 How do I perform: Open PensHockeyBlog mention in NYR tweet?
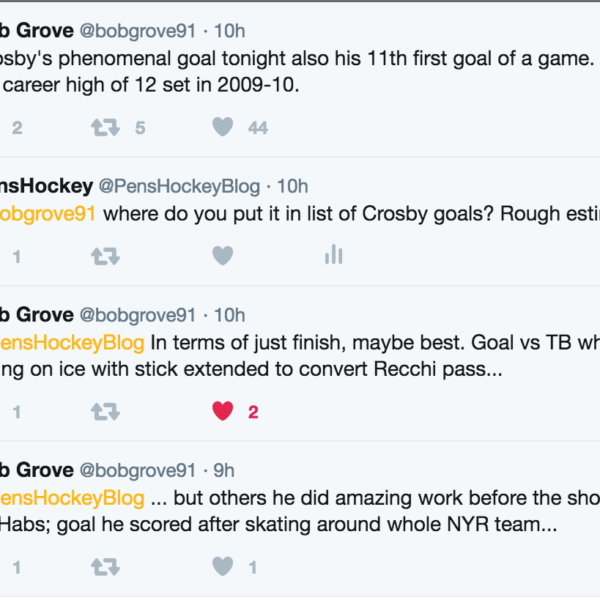click(x=72, y=497)
